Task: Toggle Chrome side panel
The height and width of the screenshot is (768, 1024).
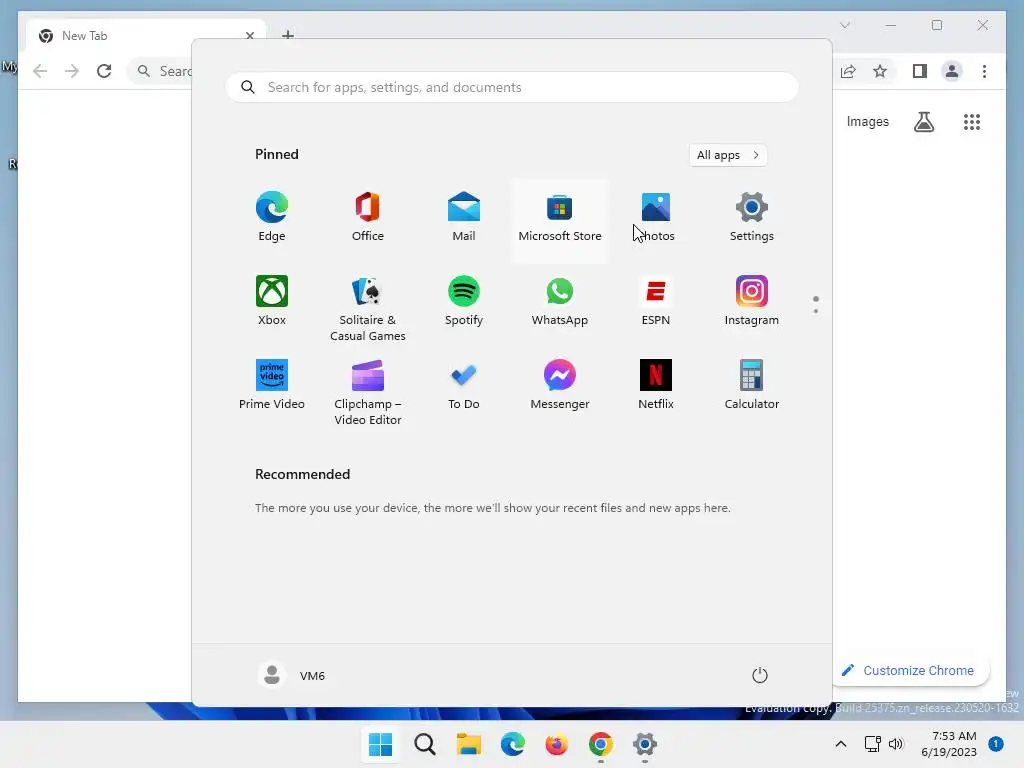Action: click(920, 71)
